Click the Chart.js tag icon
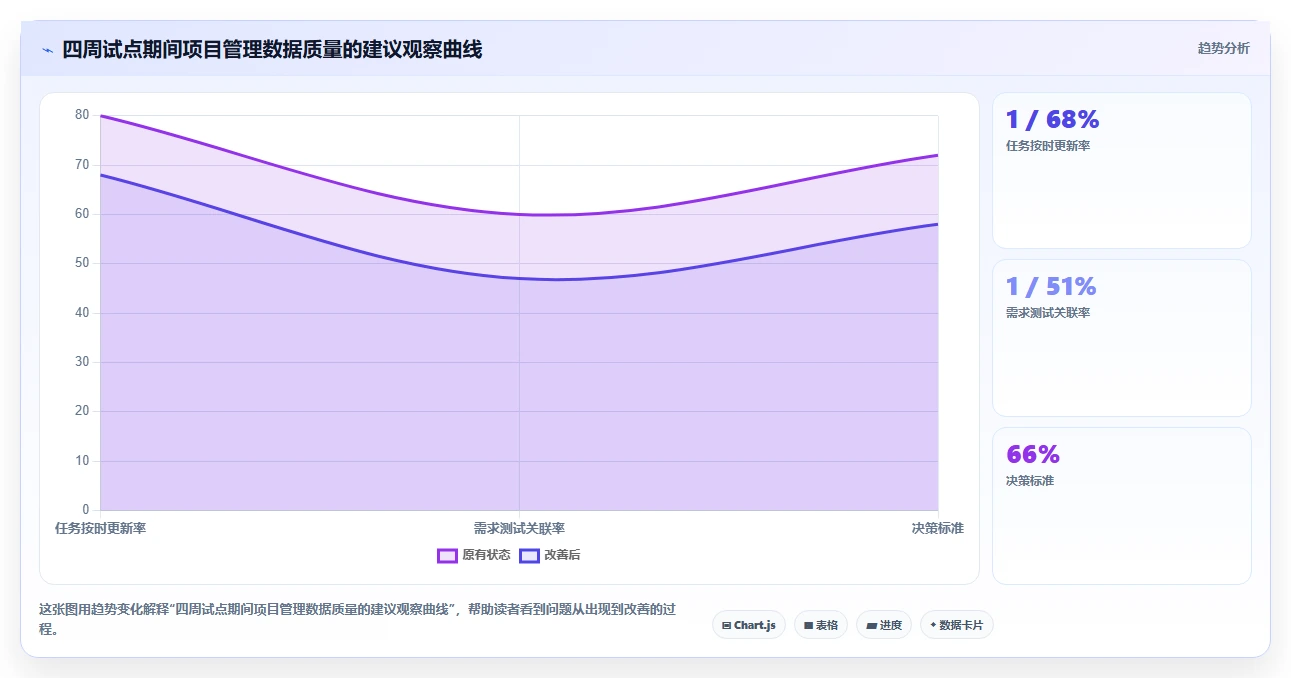The height and width of the screenshot is (678, 1291). 727,625
